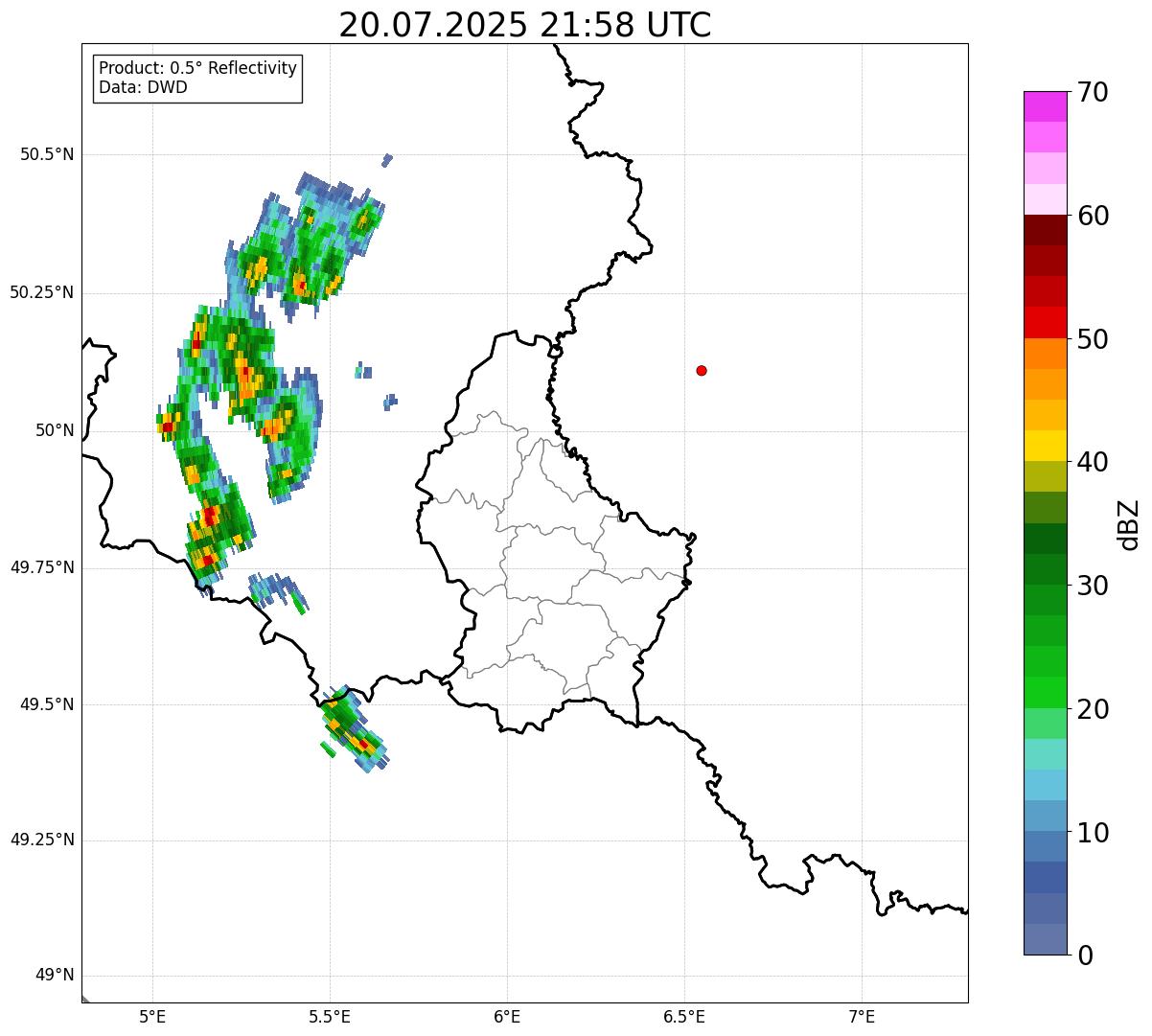Click the isolated radar echo south of 49.5°N

[353, 730]
